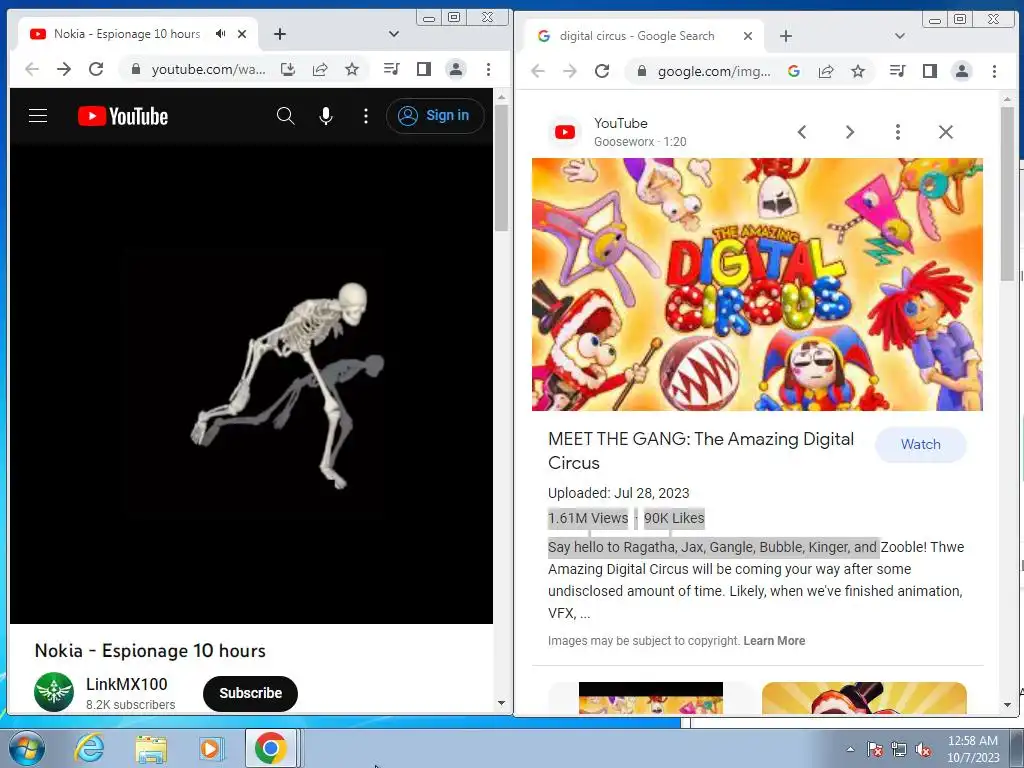
Task: Close the Nokia - Espionage 10 hours tab
Action: click(x=242, y=34)
